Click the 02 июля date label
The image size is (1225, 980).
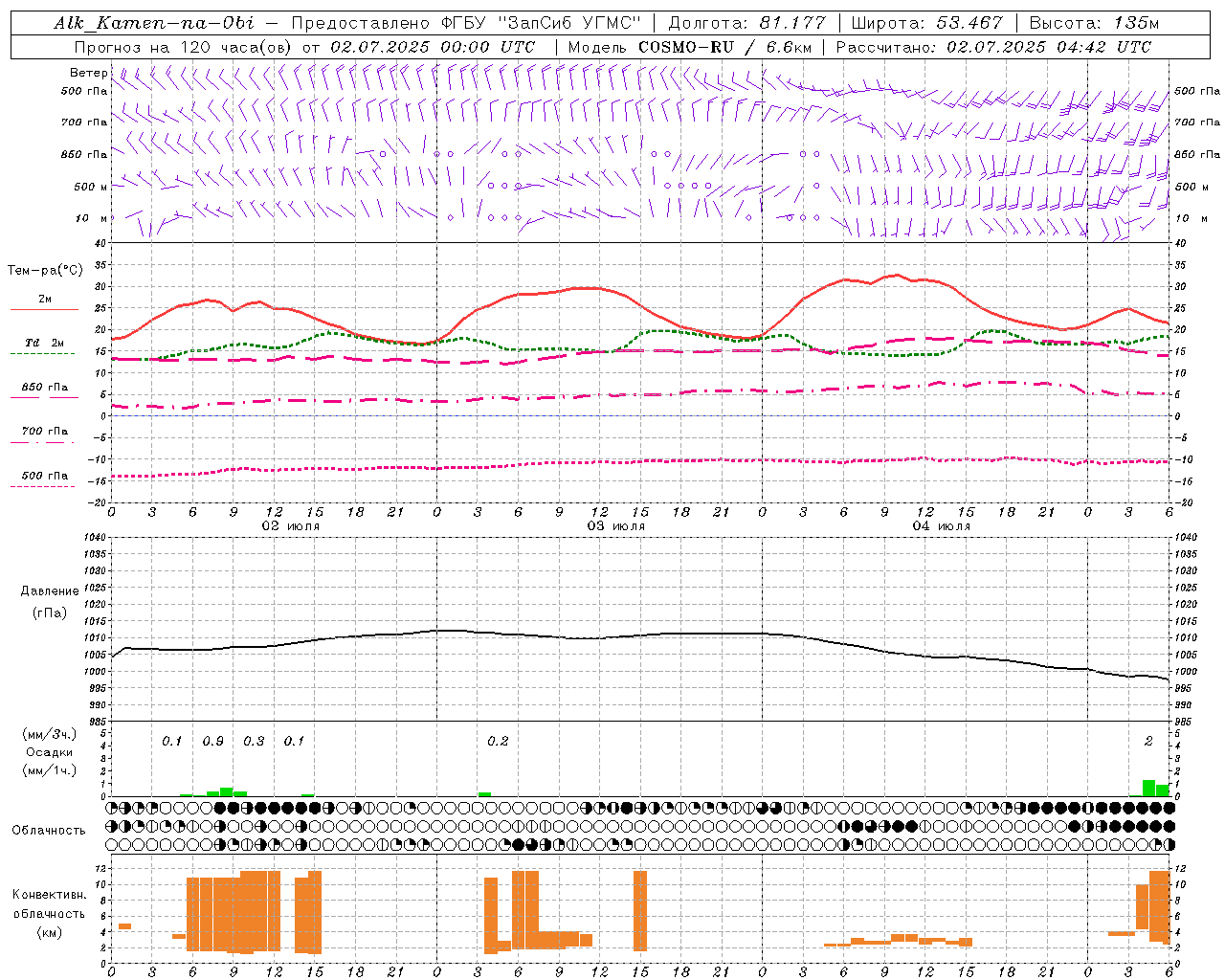[291, 526]
